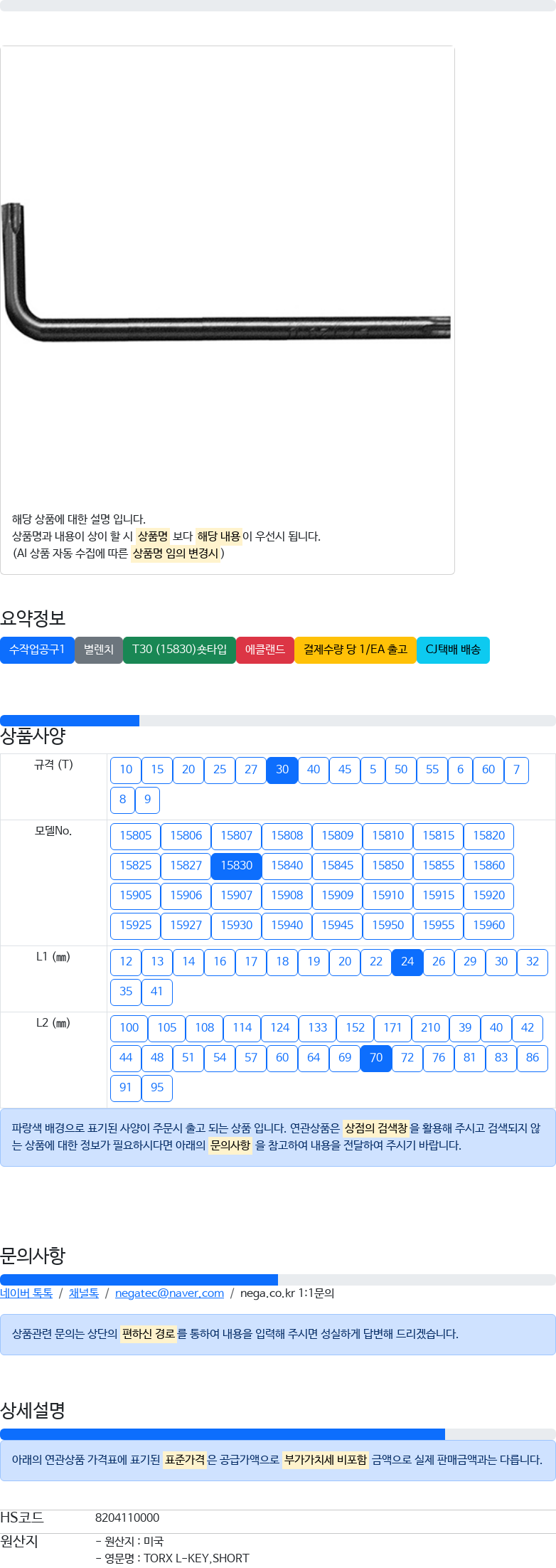Screen dimensions: 556x1568
Task: Open the 채널톡 chat link
Action: (84, 1293)
